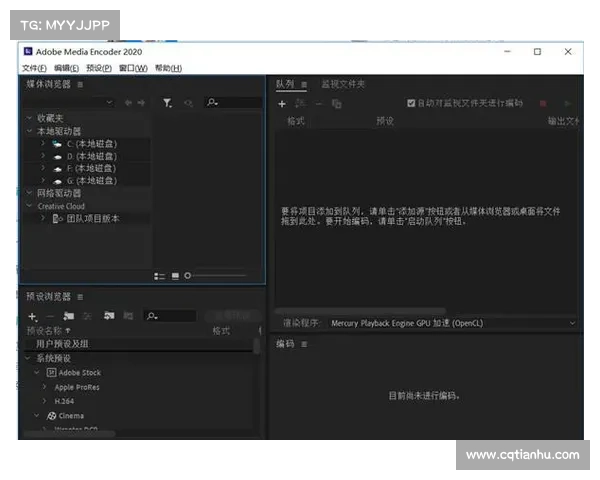Click the delete preset minus icon
Screen dimensions: 600x480
point(50,317)
